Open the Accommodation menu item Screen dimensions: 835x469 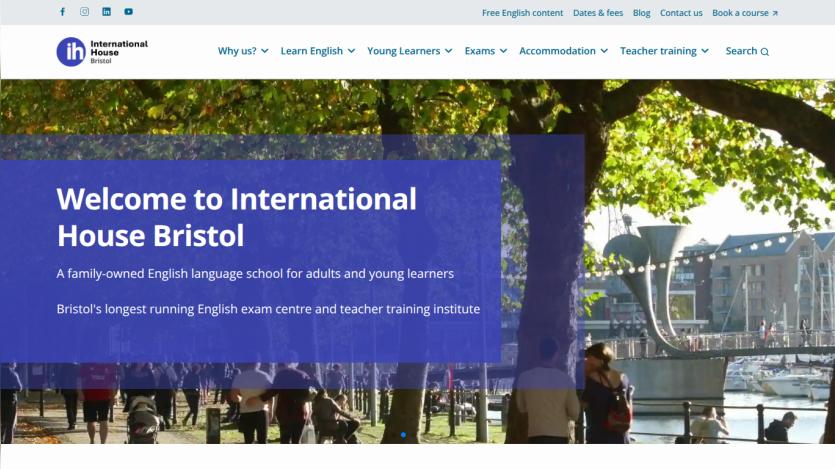(x=558, y=51)
